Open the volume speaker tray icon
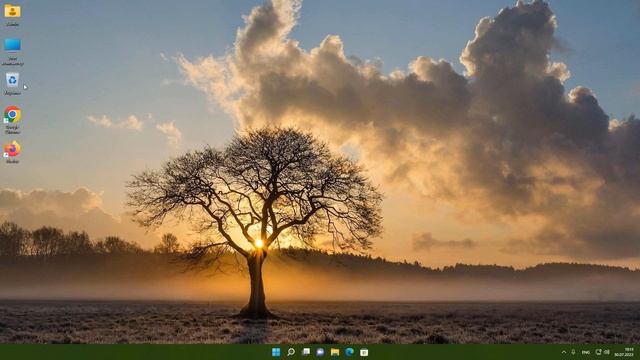The height and width of the screenshot is (360, 640). click(607, 352)
